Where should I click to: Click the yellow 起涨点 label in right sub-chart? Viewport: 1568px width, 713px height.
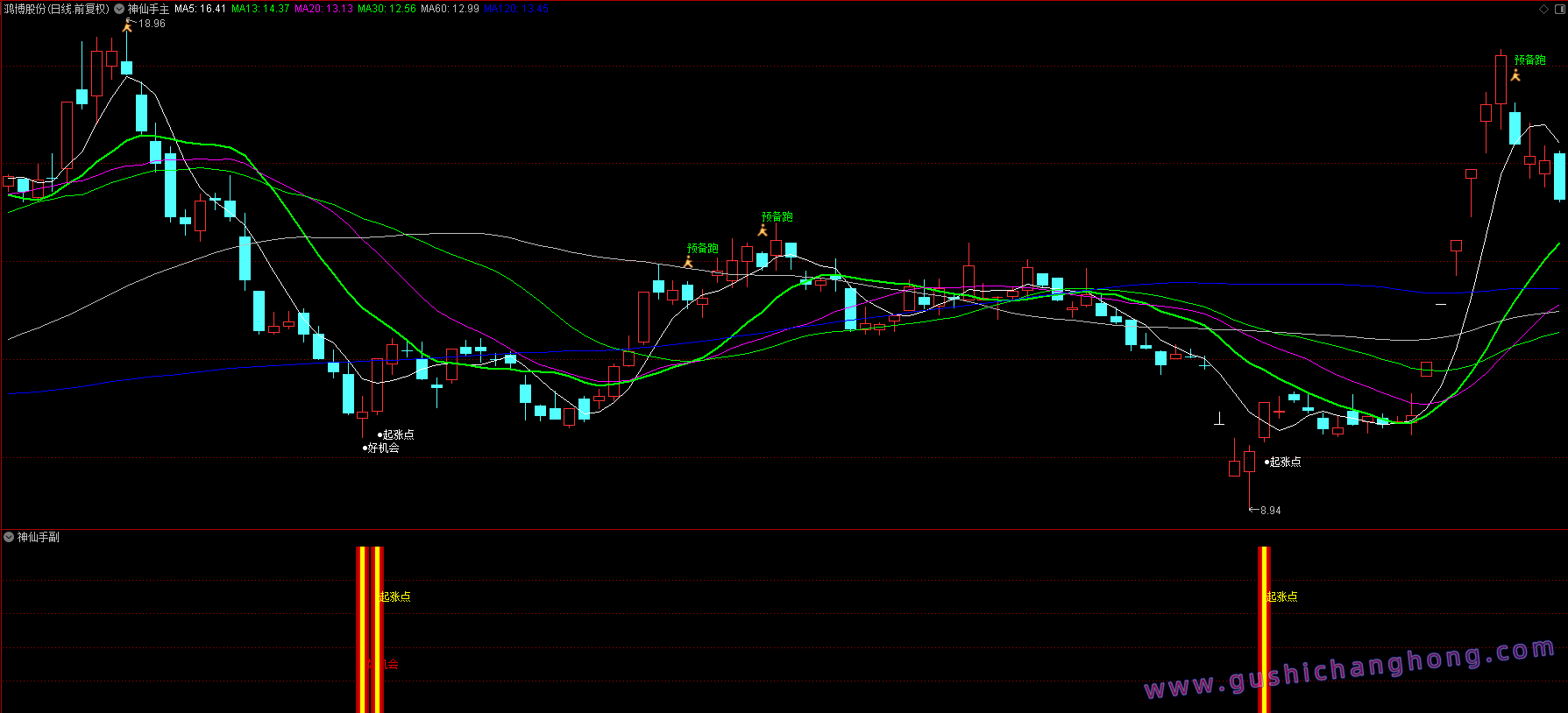click(1281, 597)
